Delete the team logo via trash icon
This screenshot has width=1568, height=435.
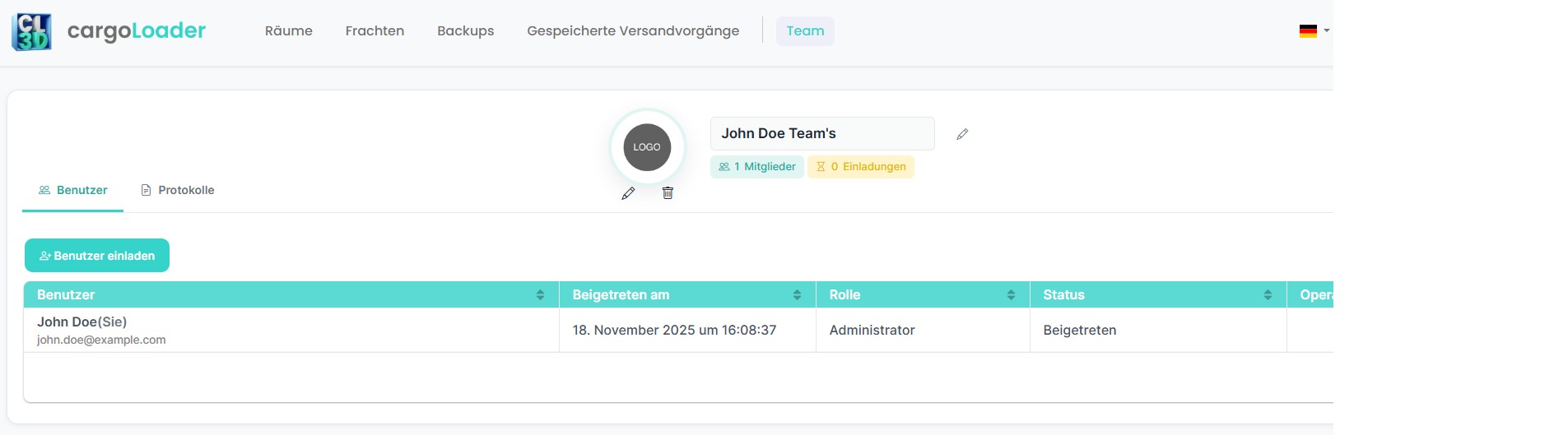pyautogui.click(x=668, y=193)
